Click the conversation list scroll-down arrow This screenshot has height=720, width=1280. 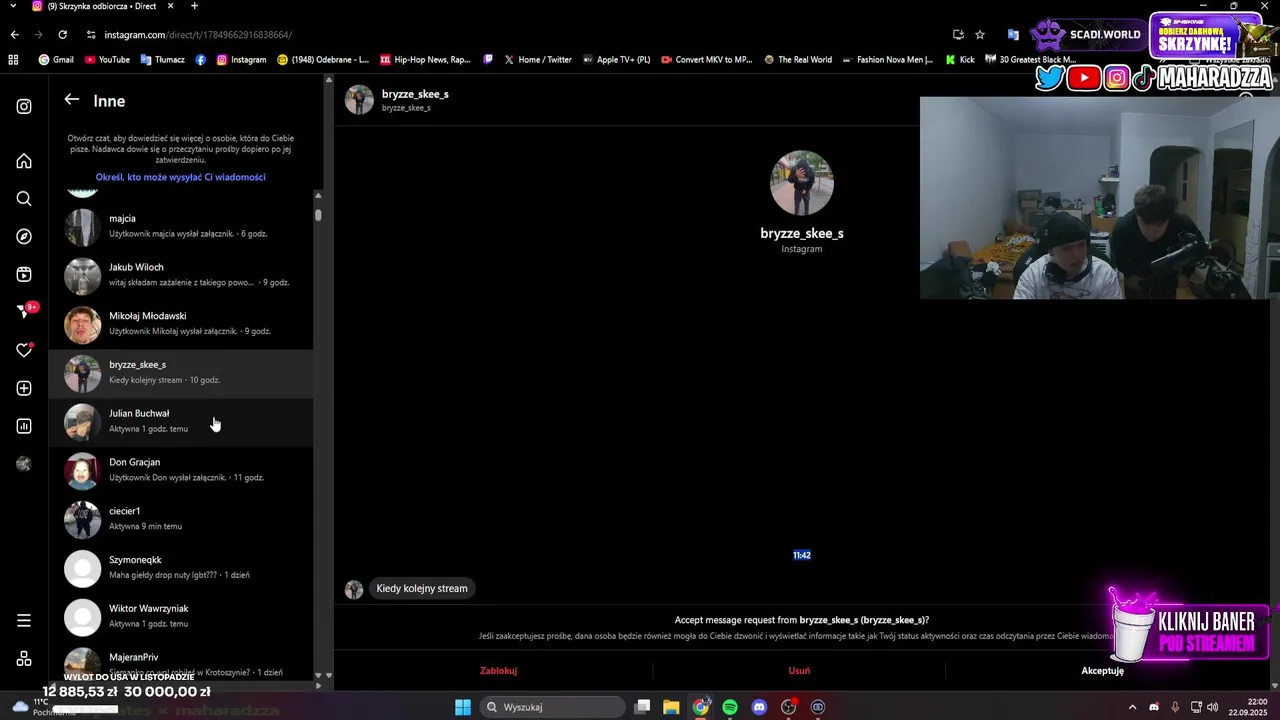[x=318, y=676]
